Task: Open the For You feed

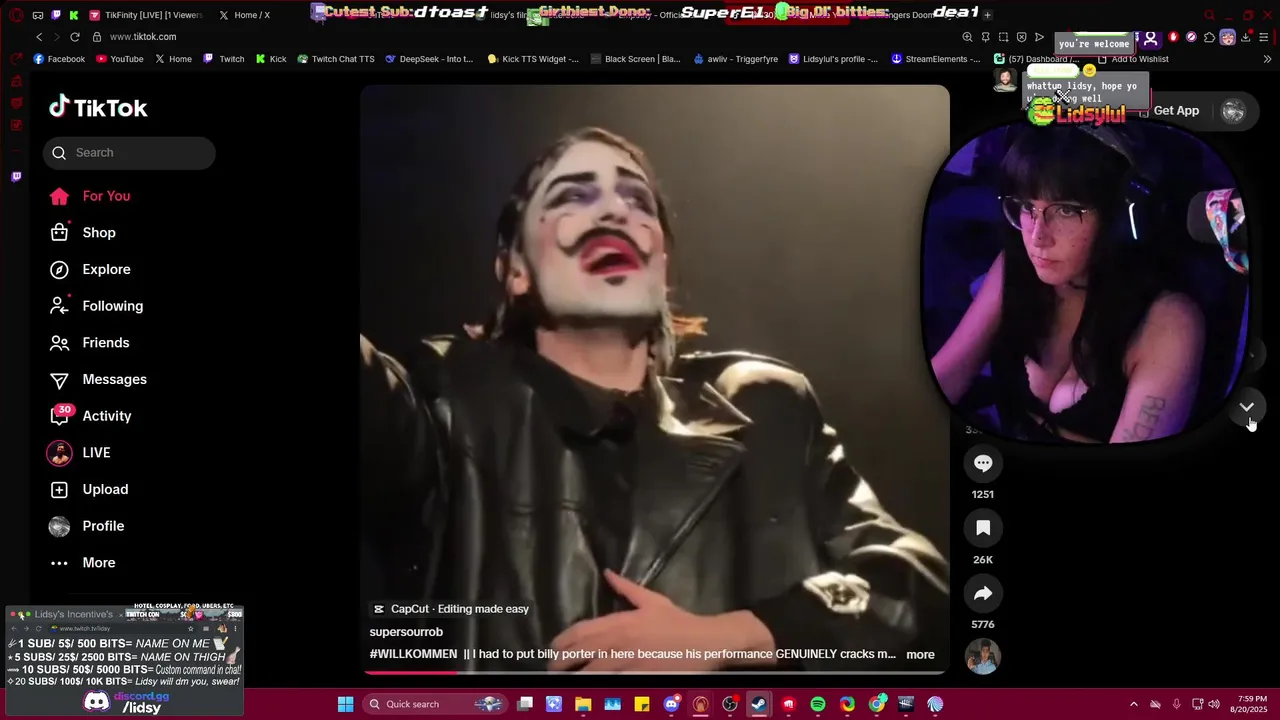Action: point(90,196)
